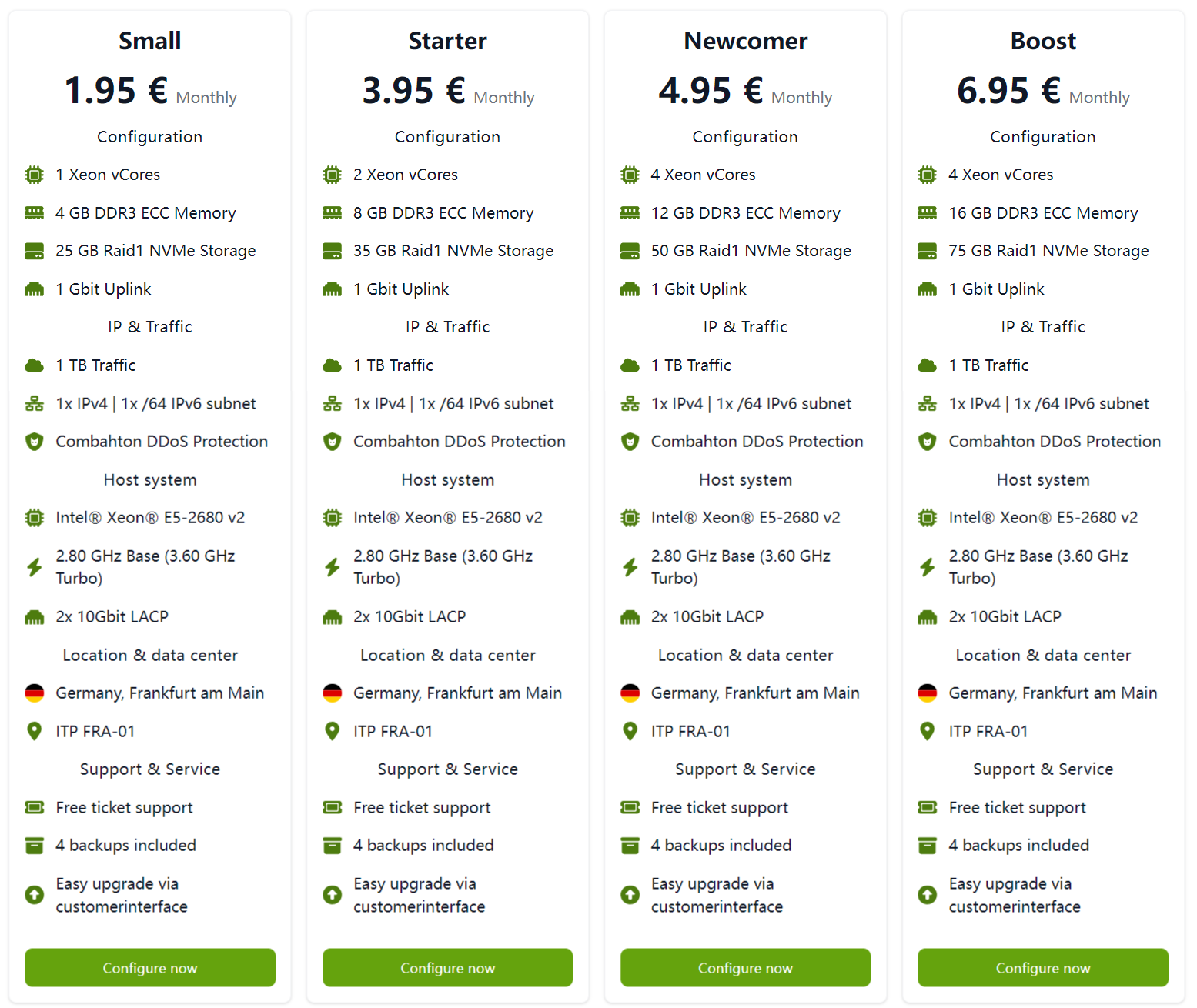Click the CPU chip icon beside 1 Xeon vCores

coord(35,175)
